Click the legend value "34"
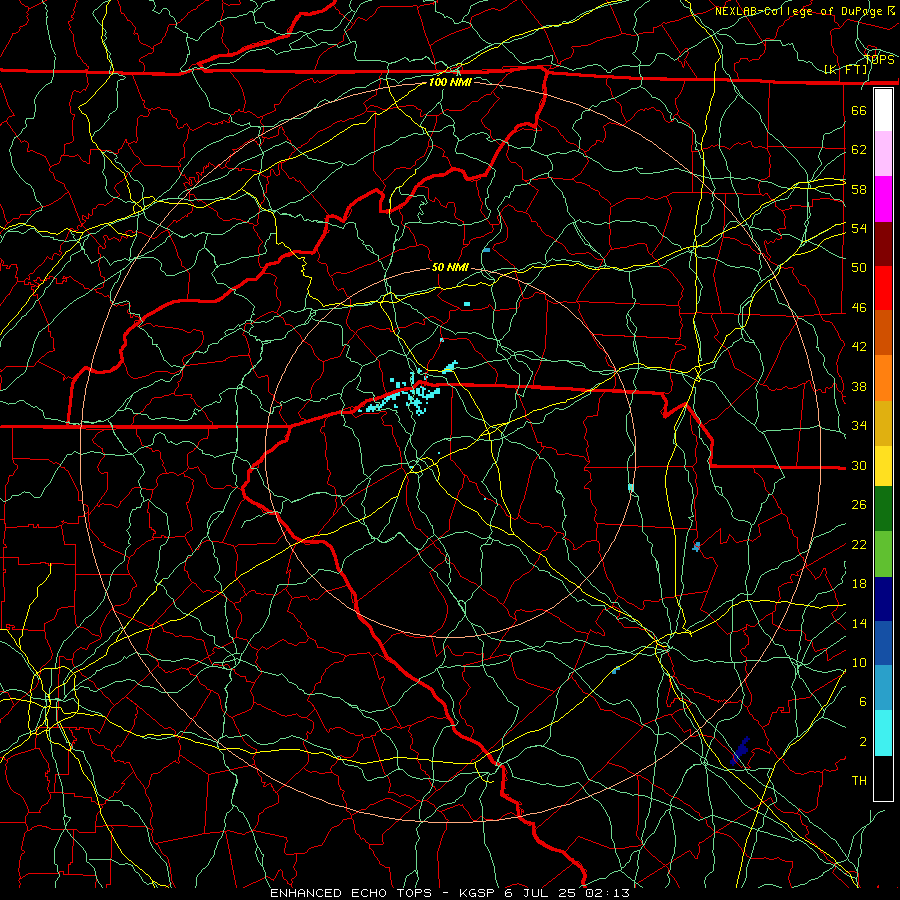Screen dimensions: 900x900 (859, 426)
